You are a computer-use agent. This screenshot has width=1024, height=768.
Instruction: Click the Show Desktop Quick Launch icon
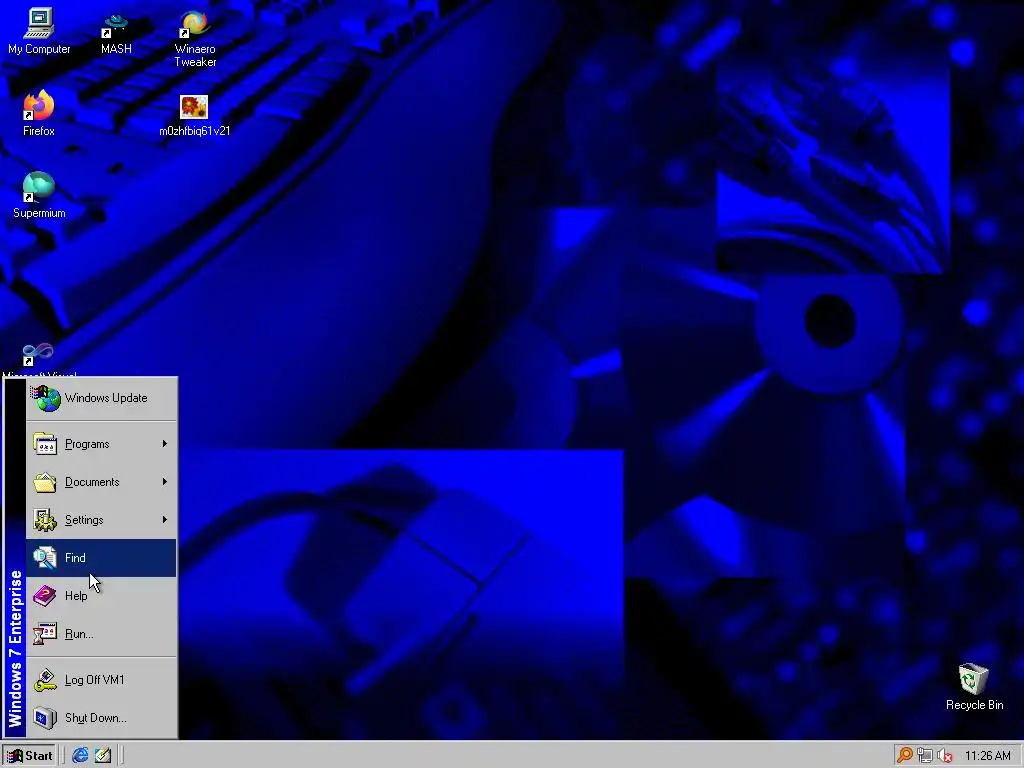pos(103,756)
